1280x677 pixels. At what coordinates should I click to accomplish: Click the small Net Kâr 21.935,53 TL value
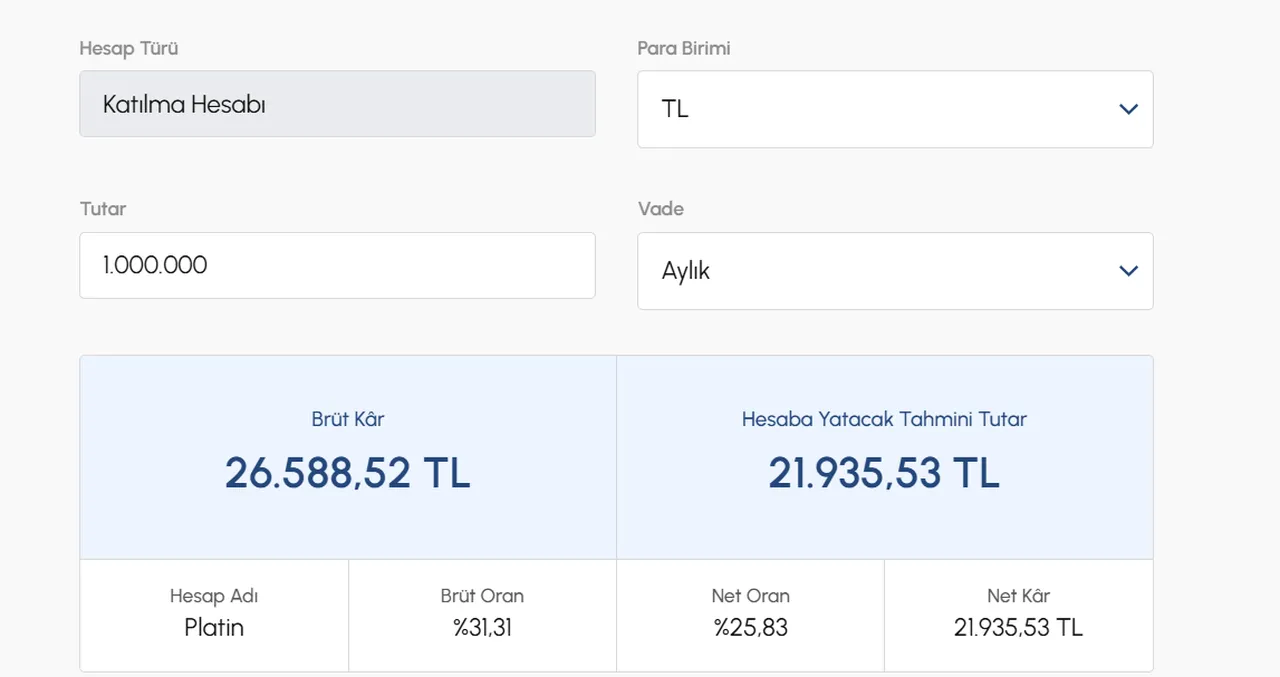click(1018, 628)
